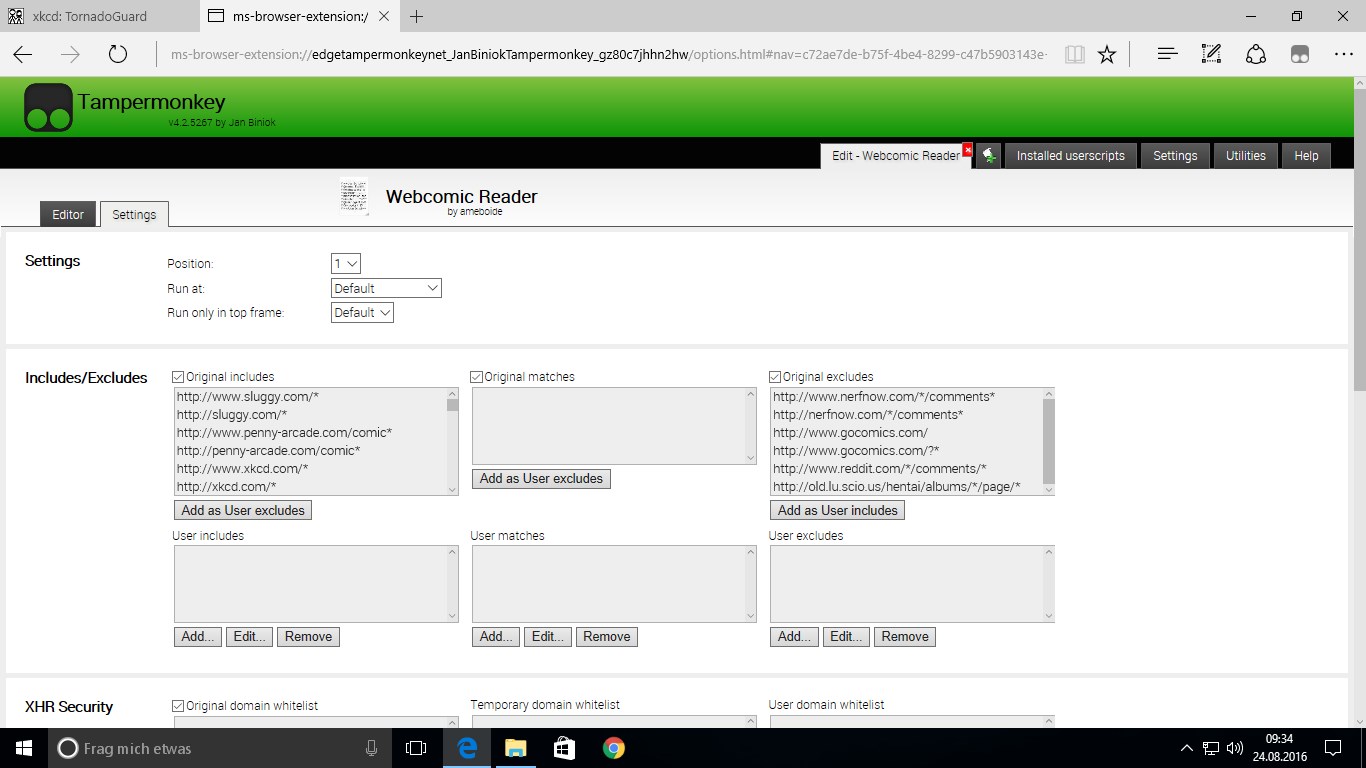Click the Add as User includes button
This screenshot has height=768, width=1366.
click(x=838, y=510)
